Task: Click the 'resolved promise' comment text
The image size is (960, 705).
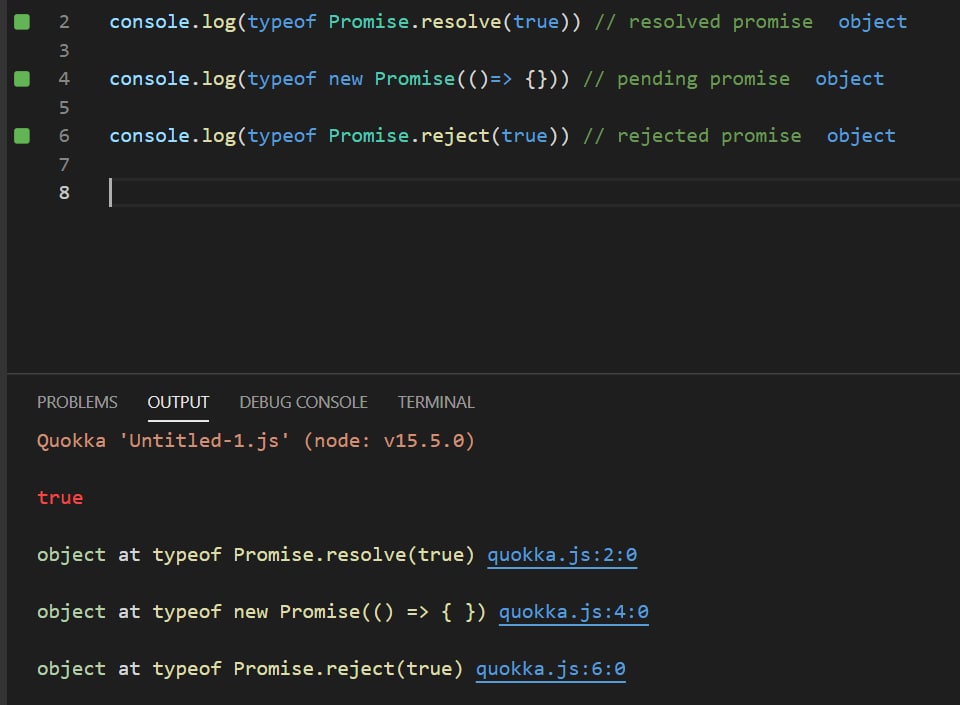Action: [x=721, y=22]
